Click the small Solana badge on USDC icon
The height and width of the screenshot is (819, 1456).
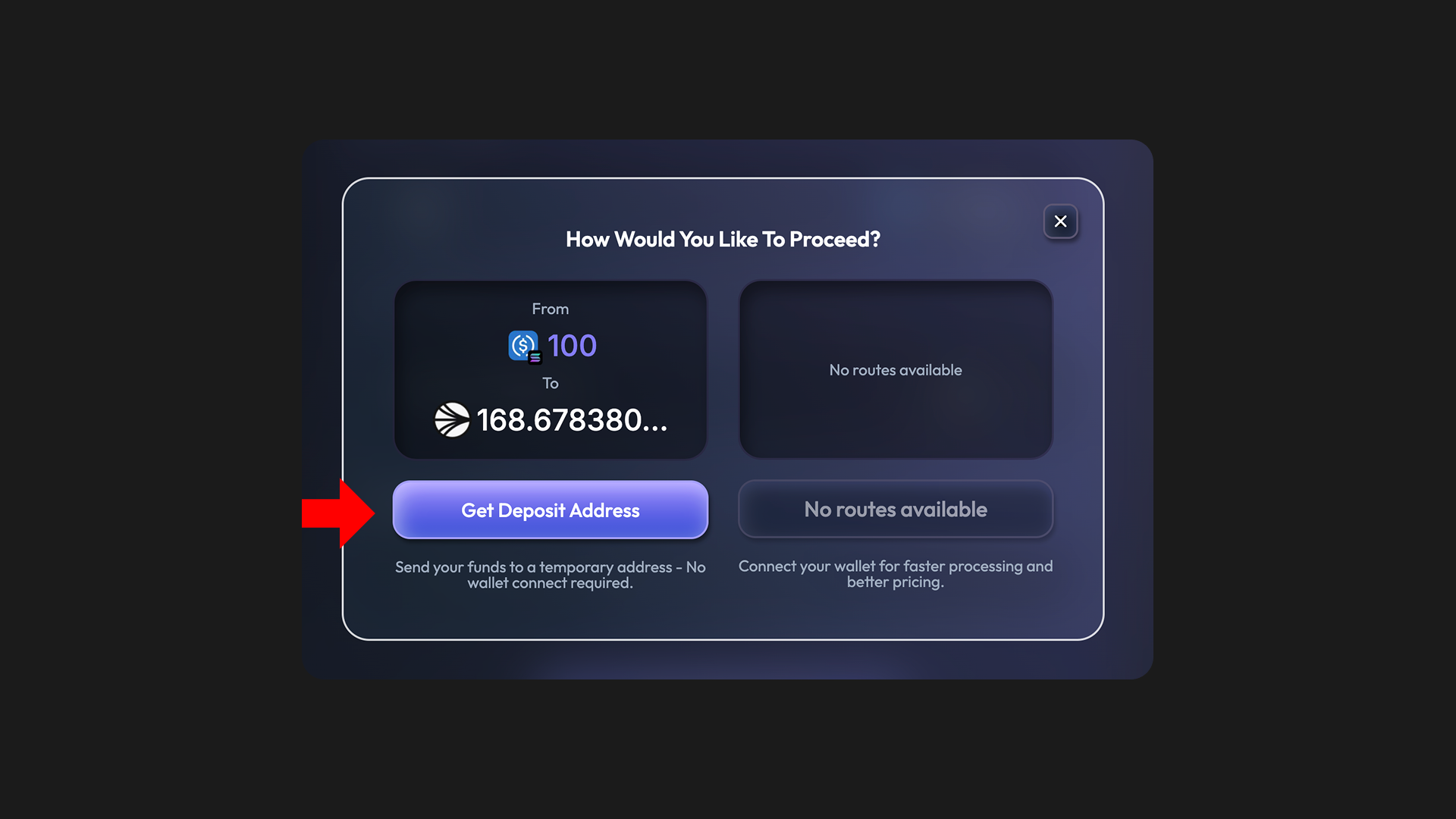[535, 357]
